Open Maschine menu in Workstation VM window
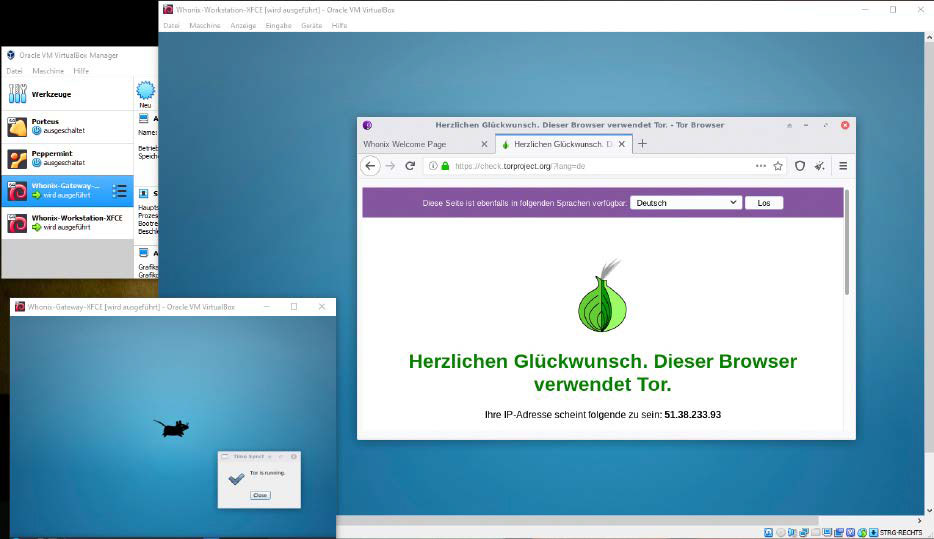The image size is (934, 539). [x=204, y=26]
